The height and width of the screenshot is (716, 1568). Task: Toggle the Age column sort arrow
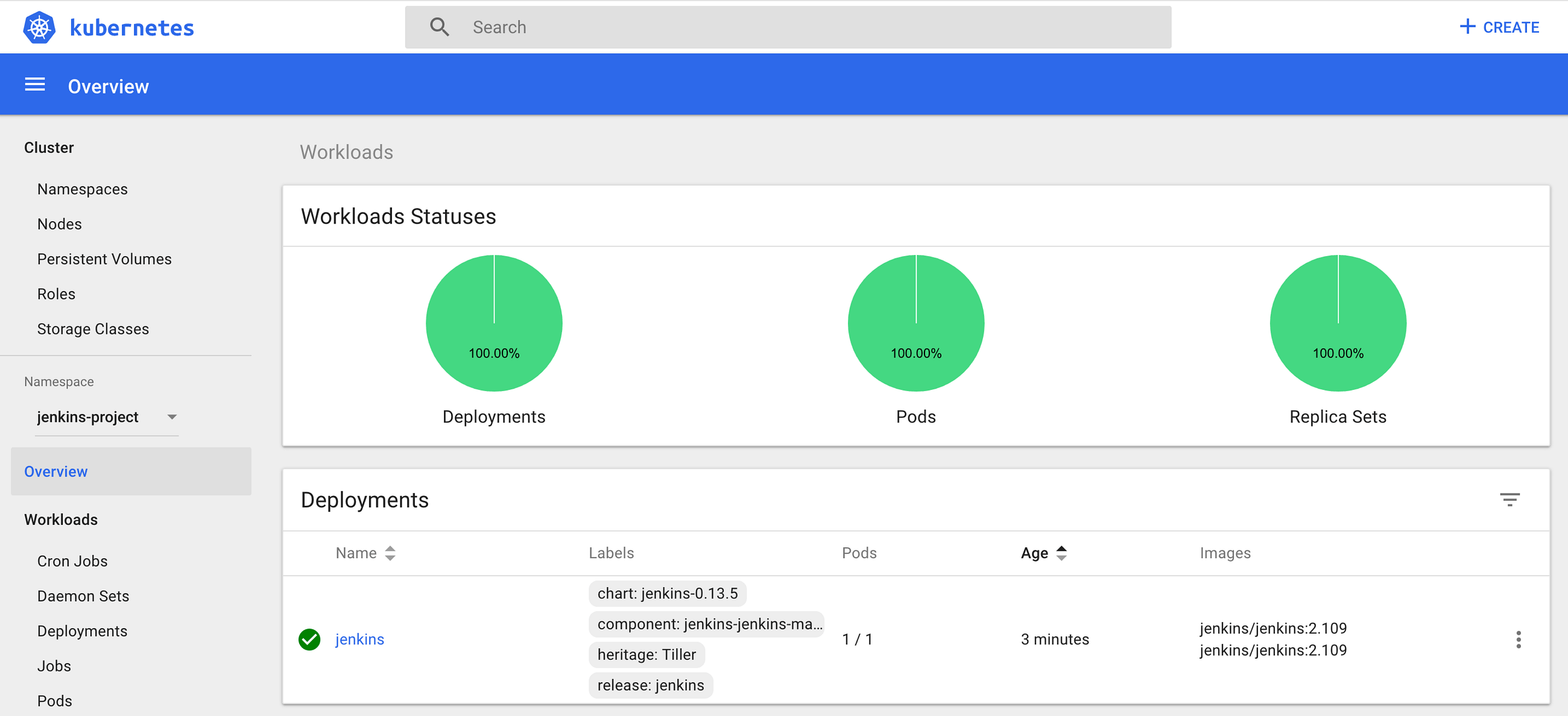(1061, 553)
